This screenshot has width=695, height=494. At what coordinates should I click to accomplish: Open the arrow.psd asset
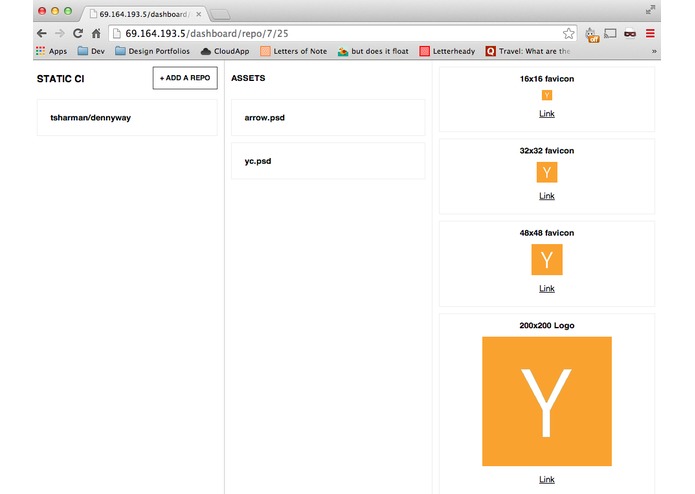(328, 117)
